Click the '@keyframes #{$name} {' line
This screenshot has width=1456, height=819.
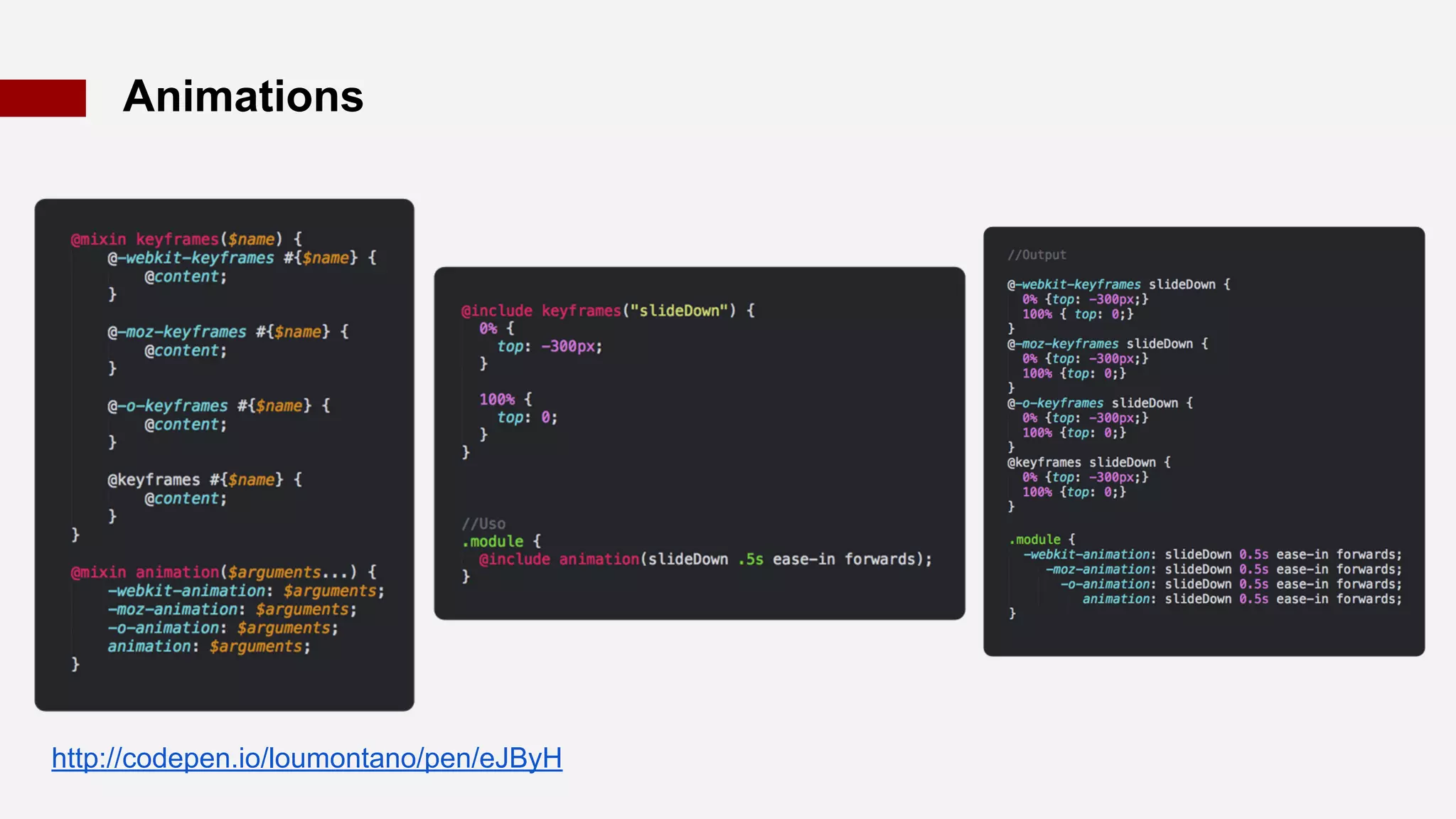click(205, 479)
